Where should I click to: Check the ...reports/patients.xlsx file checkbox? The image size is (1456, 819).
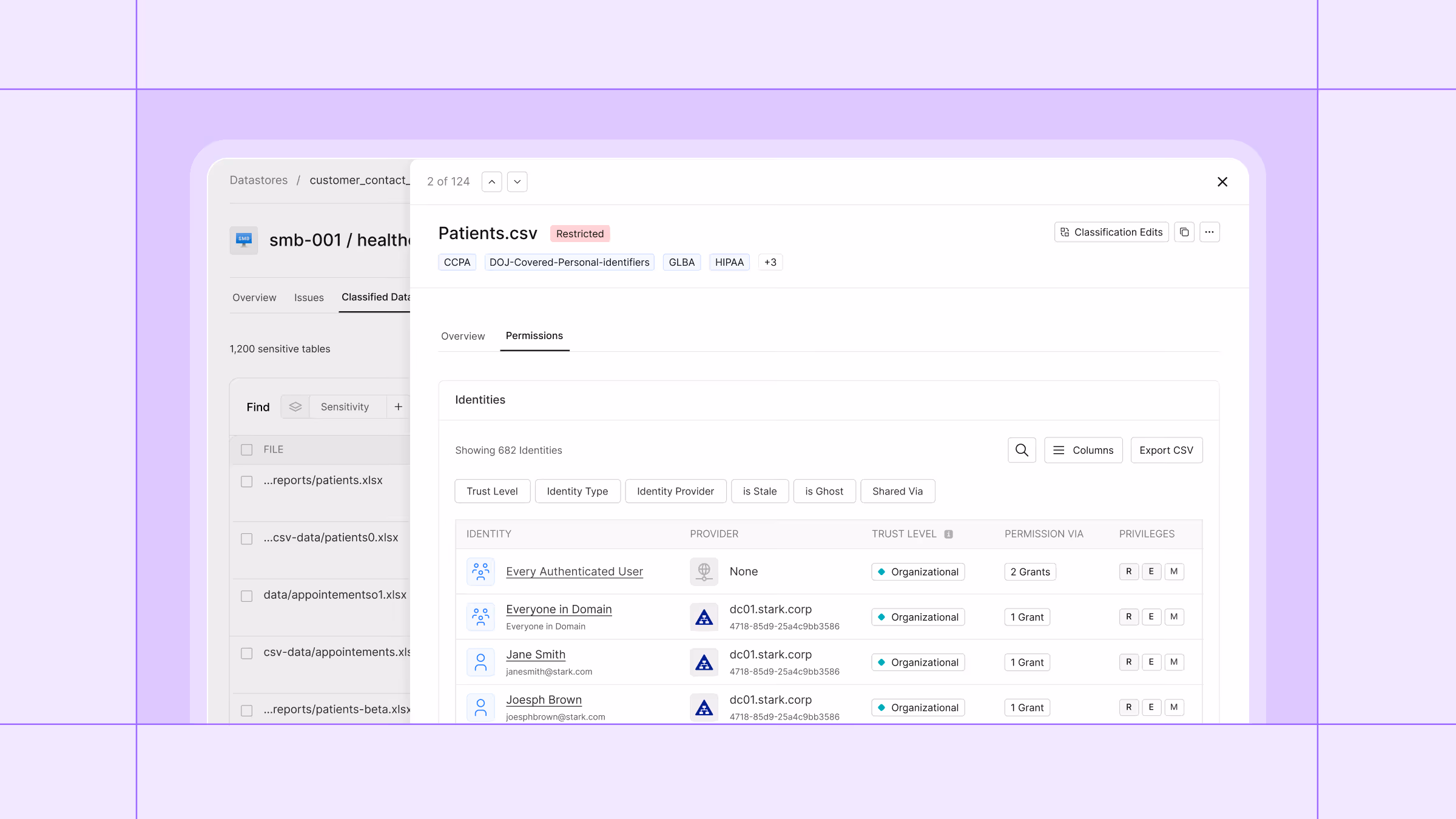click(x=246, y=482)
